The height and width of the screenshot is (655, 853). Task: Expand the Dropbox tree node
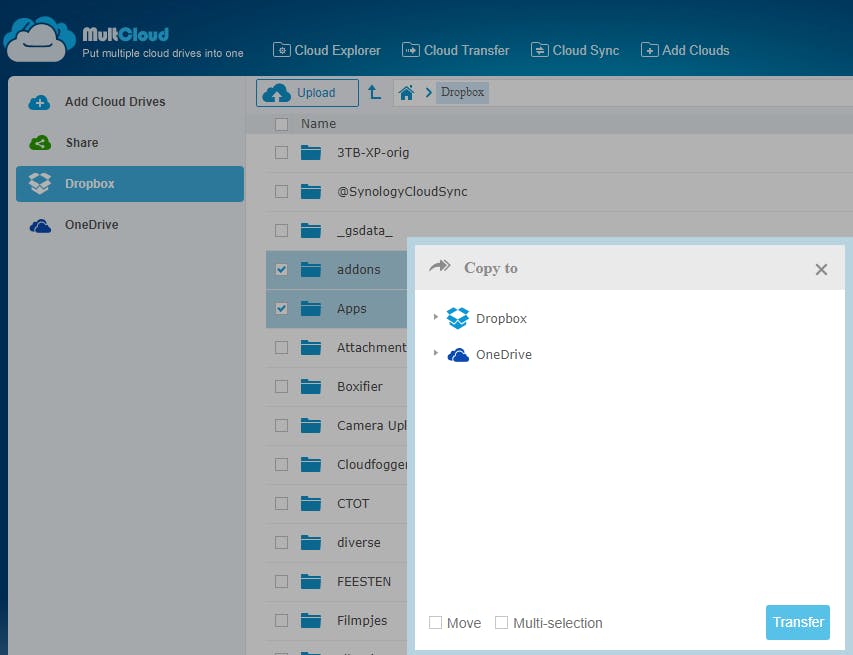[x=435, y=317]
